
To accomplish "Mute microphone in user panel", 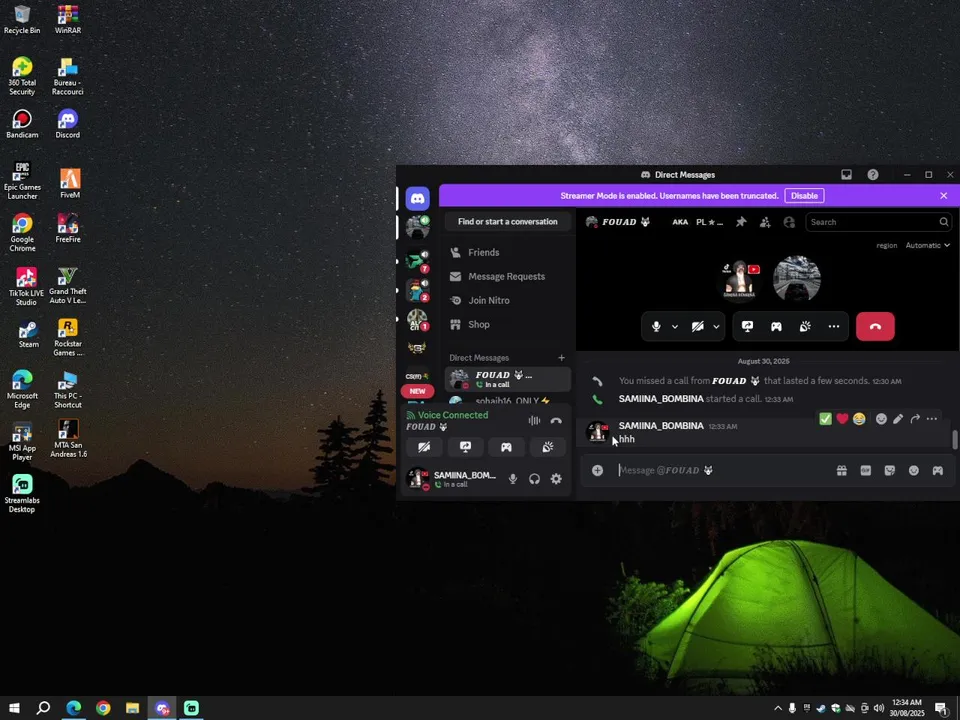I will pos(513,479).
